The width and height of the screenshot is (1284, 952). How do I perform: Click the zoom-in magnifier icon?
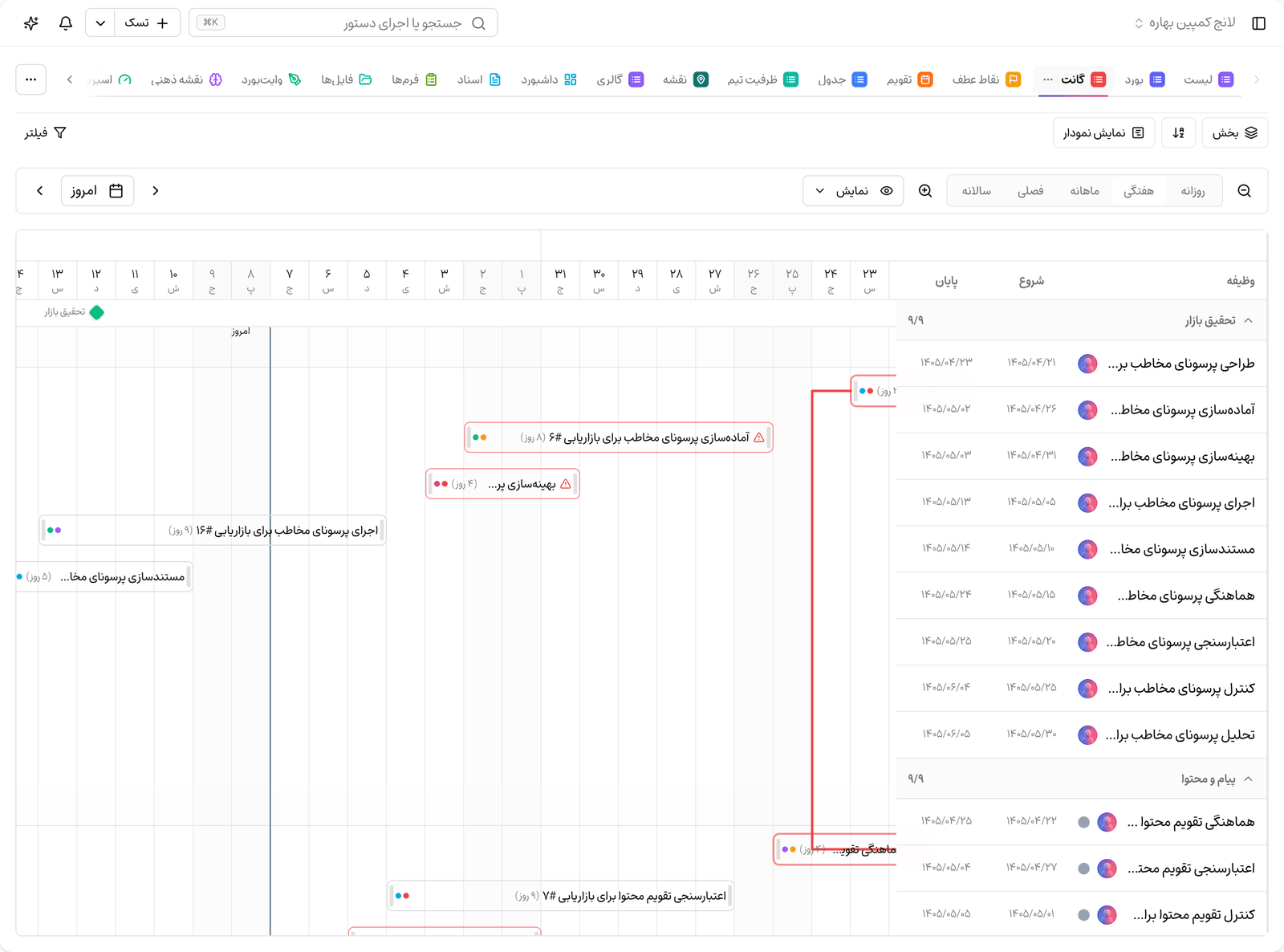click(925, 191)
